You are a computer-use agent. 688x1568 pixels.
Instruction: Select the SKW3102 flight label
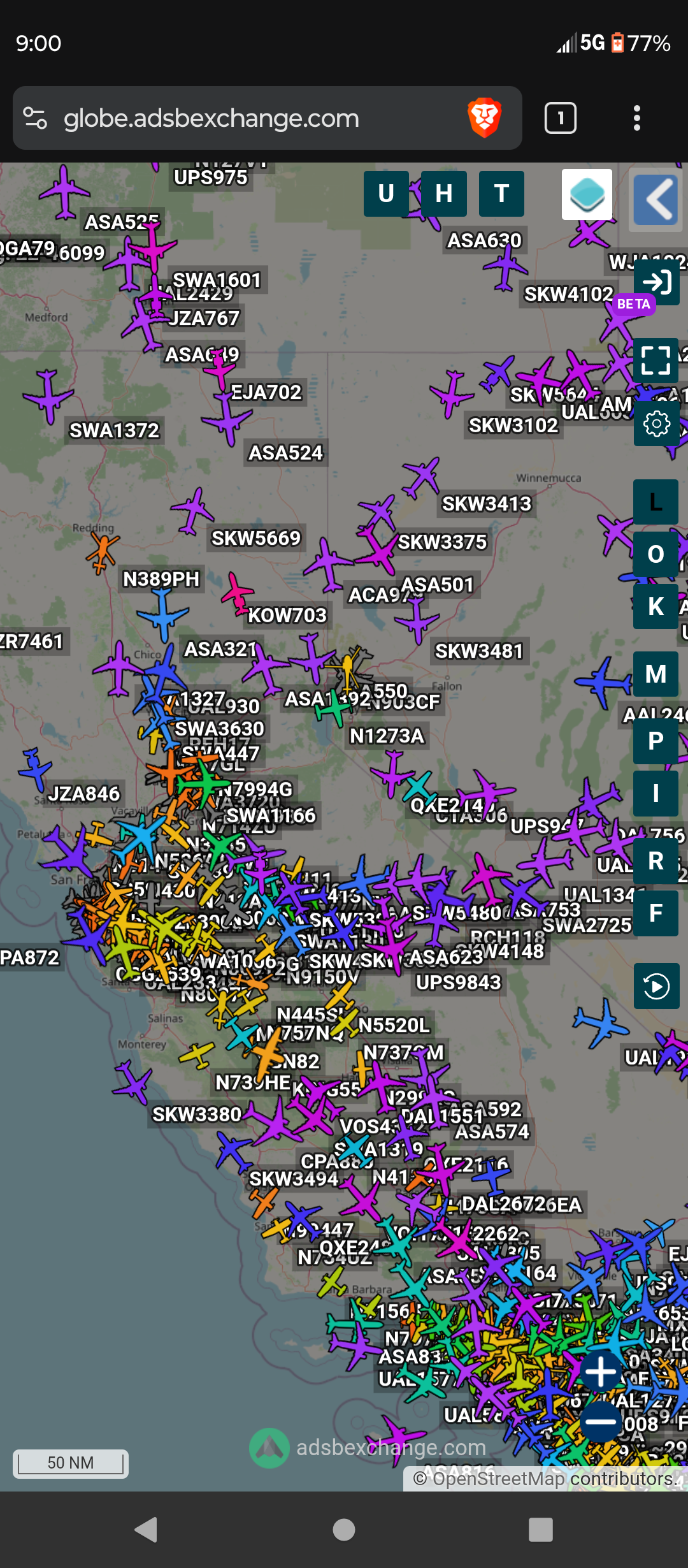point(513,425)
